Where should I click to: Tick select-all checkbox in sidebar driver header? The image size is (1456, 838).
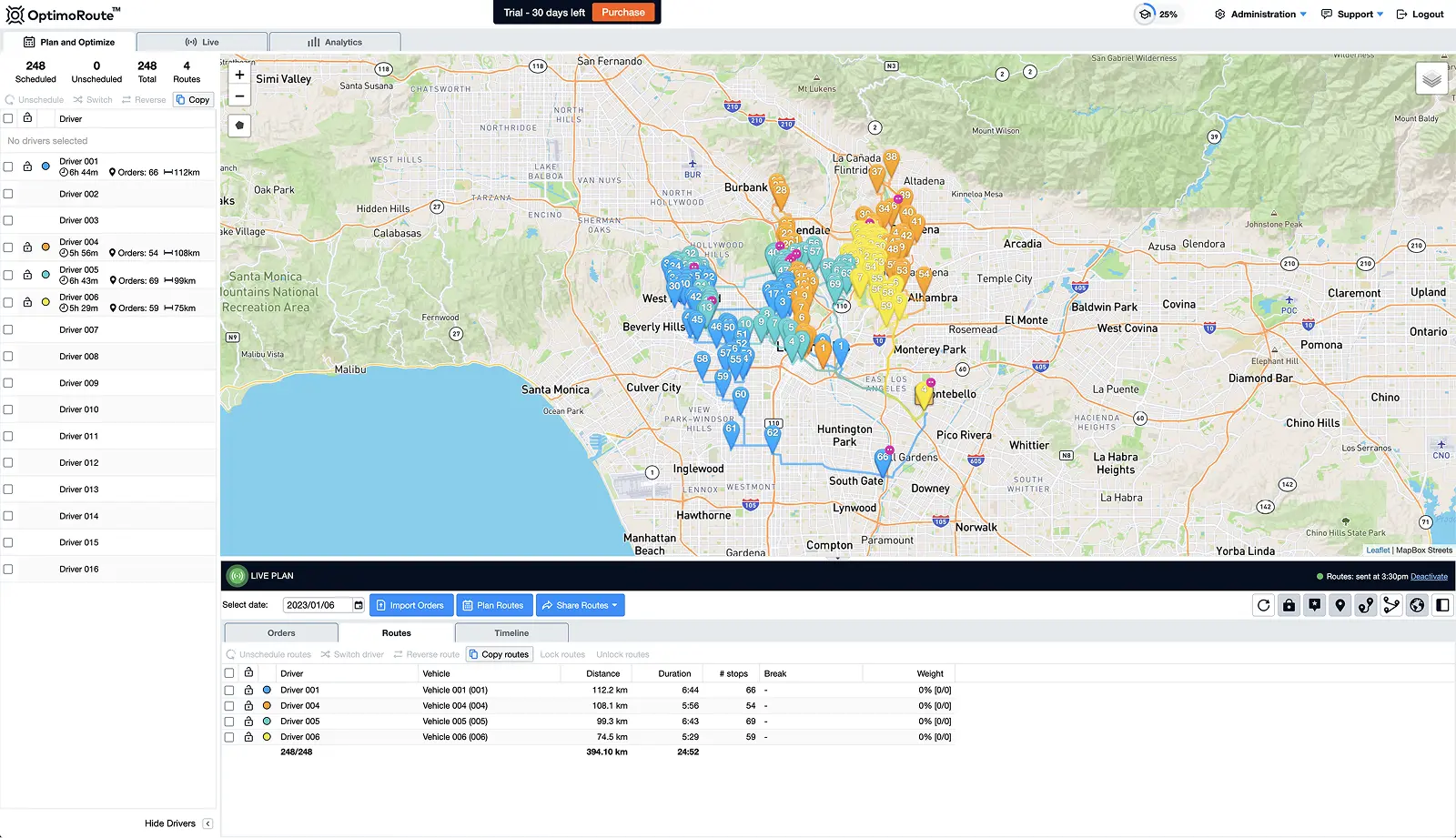(8, 118)
